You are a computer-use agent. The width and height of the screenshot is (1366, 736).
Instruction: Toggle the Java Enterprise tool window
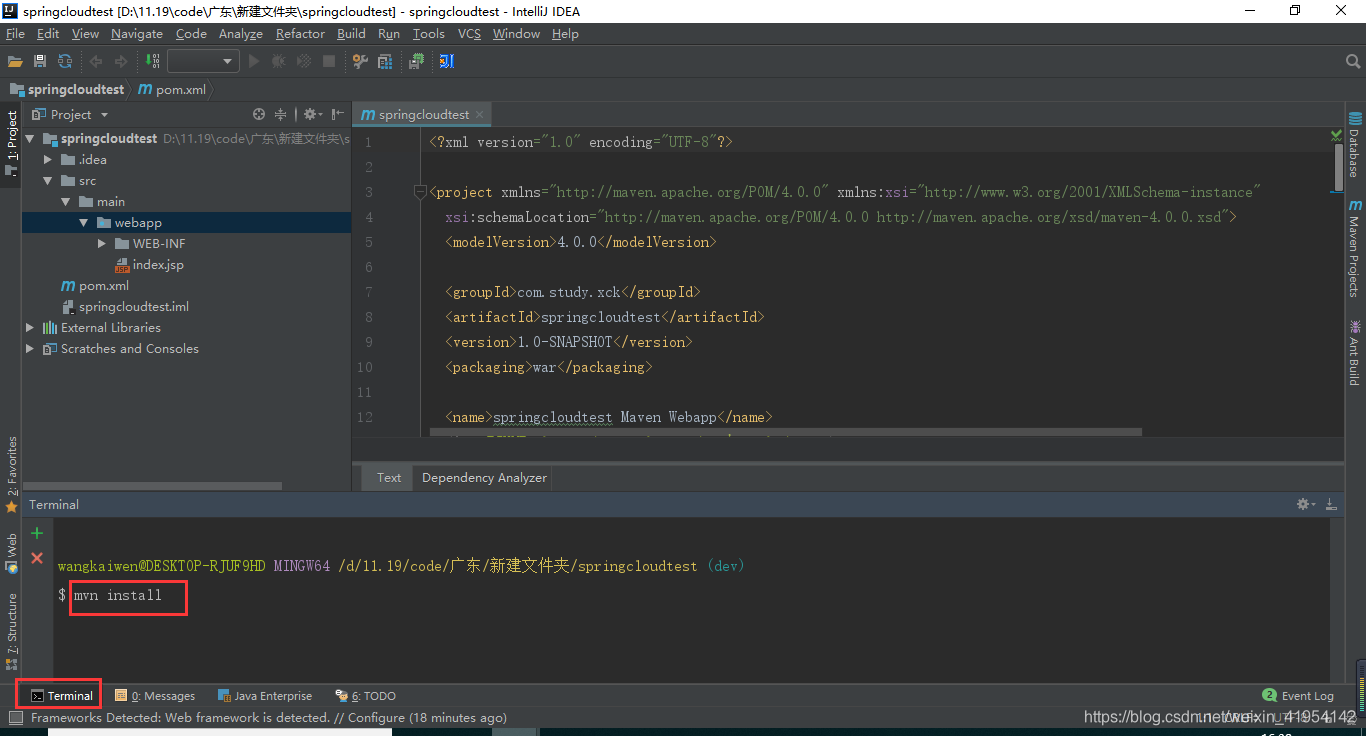[265, 696]
